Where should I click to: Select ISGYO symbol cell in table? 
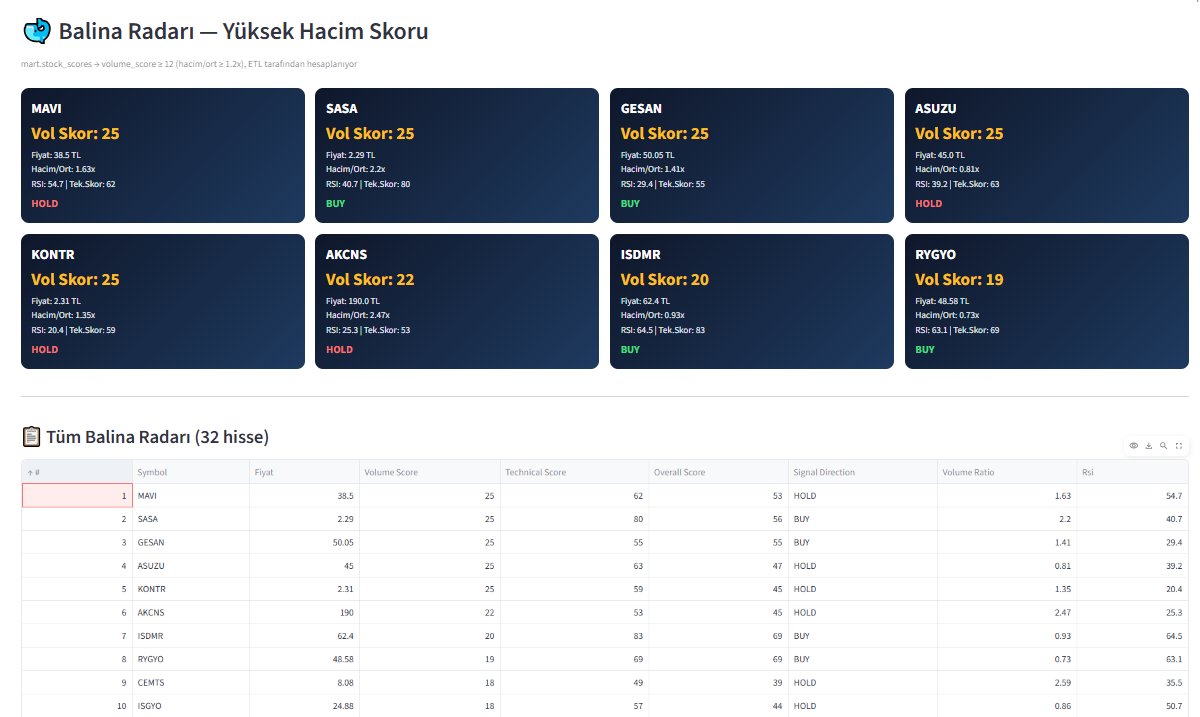coord(191,706)
